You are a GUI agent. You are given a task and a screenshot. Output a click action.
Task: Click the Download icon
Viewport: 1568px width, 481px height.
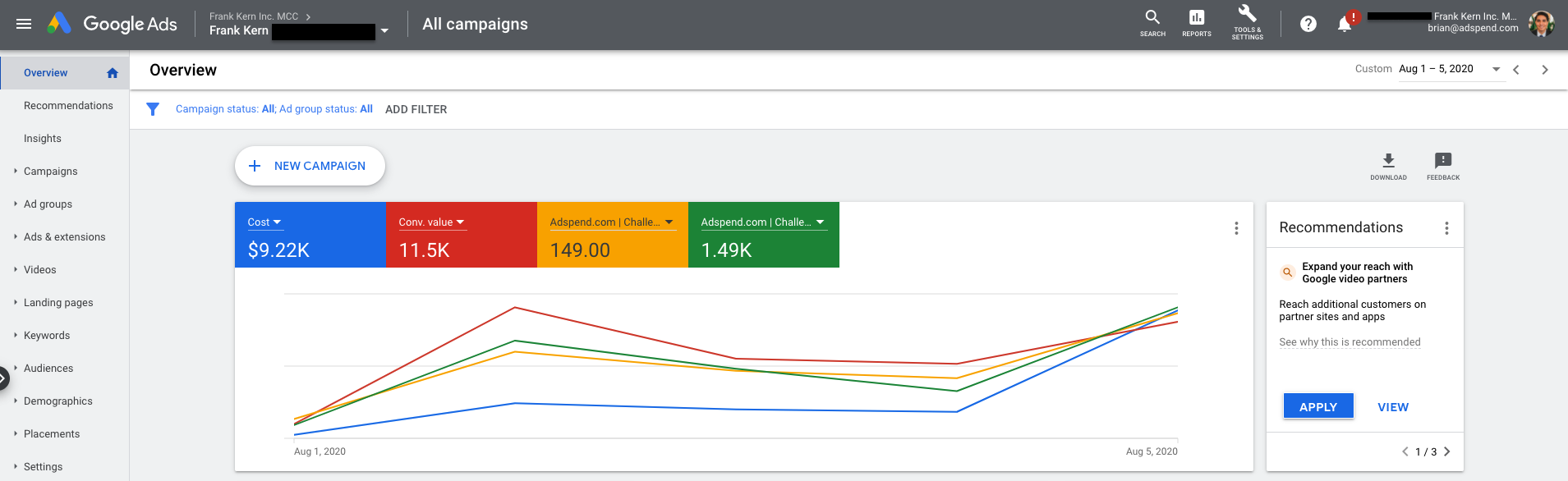1388,166
